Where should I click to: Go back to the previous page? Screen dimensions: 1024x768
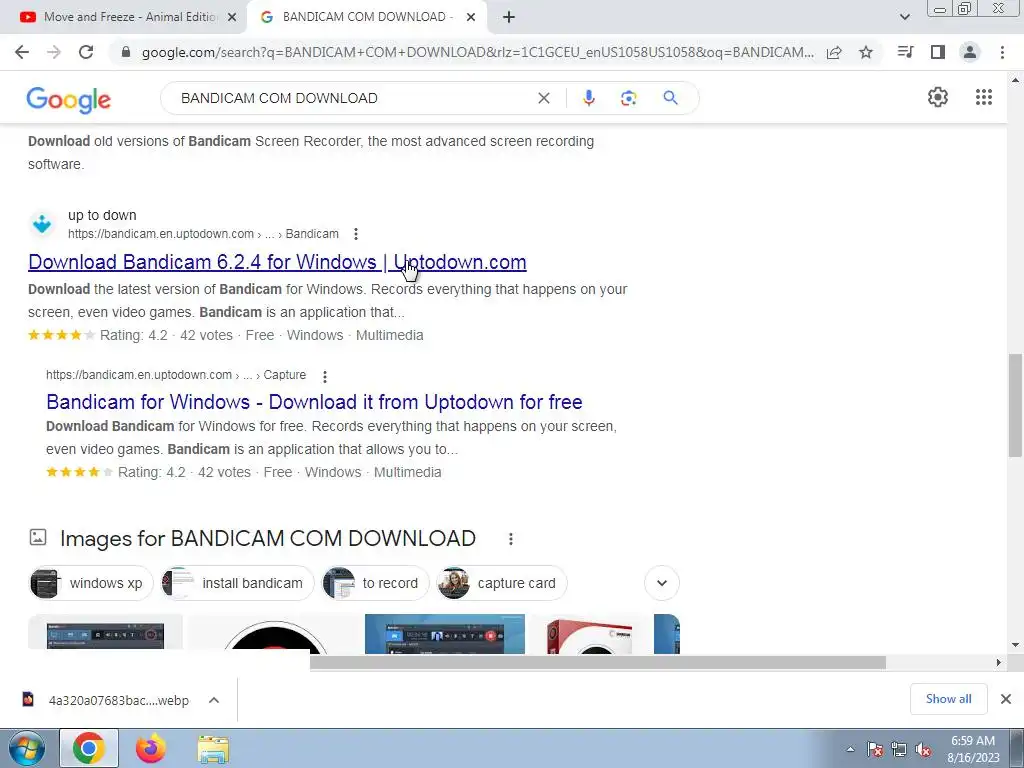(22, 52)
